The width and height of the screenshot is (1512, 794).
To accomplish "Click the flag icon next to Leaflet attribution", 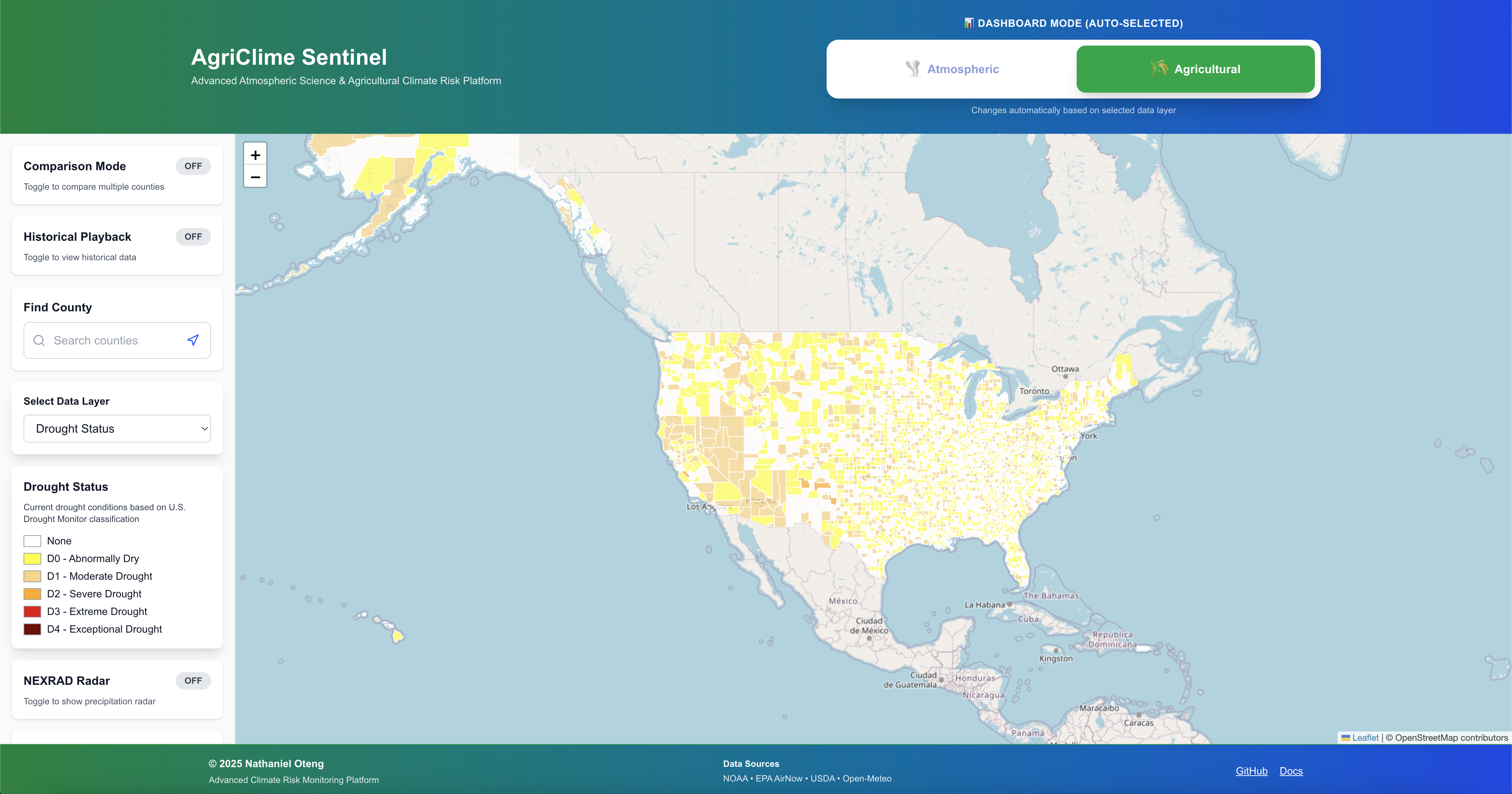I will pyautogui.click(x=1346, y=737).
